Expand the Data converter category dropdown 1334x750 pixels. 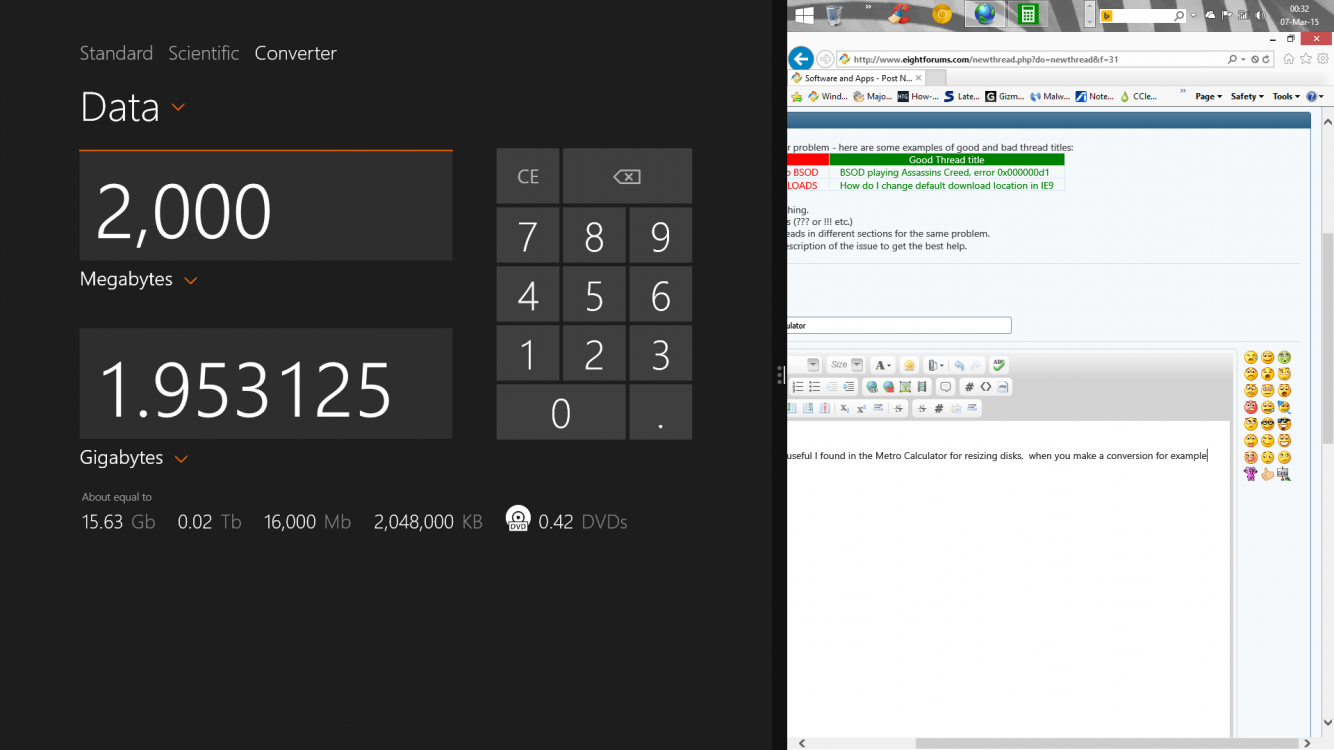click(x=177, y=110)
